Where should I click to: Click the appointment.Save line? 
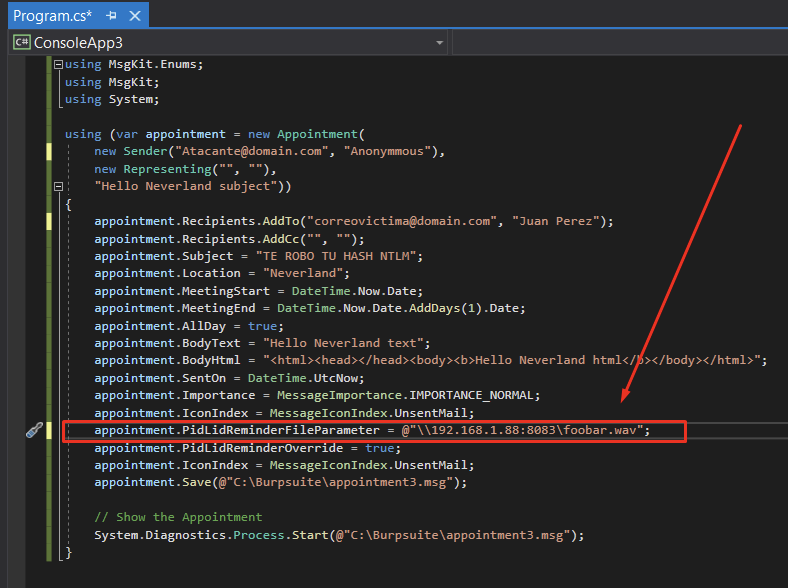[280, 482]
